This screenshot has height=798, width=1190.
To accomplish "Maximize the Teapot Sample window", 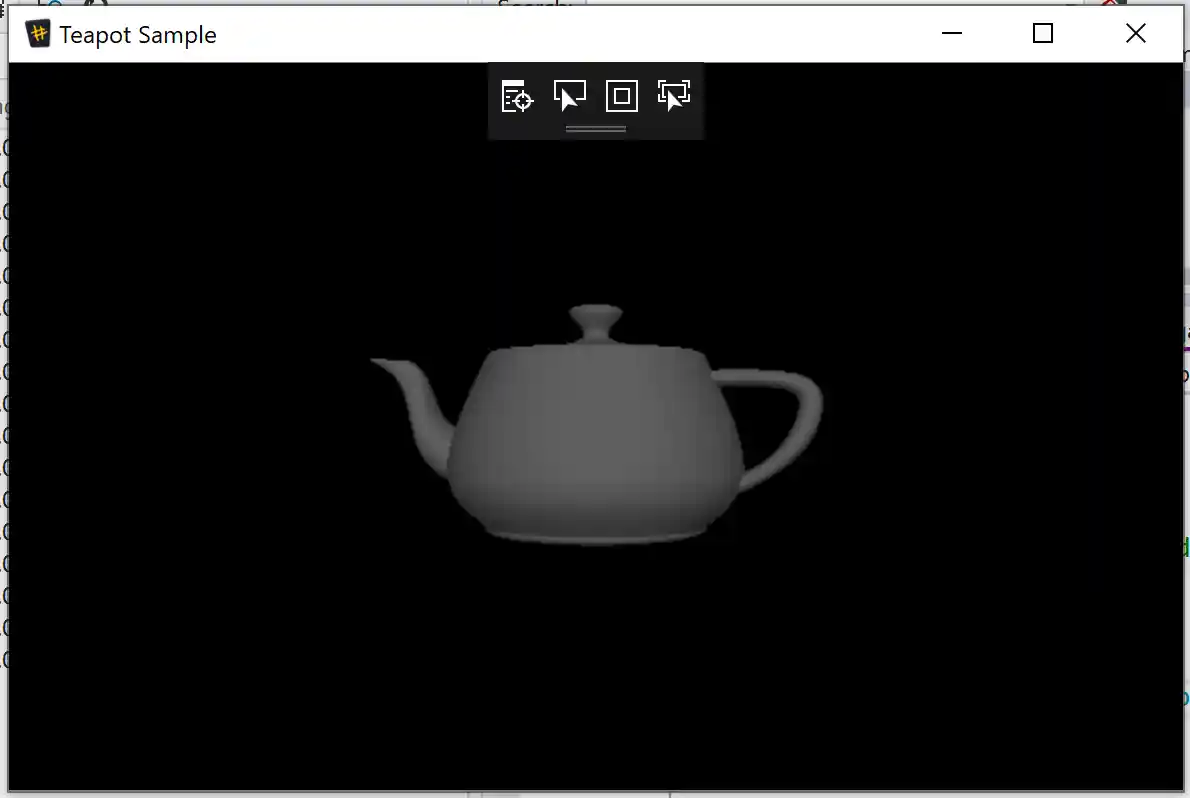I will pos(1043,33).
